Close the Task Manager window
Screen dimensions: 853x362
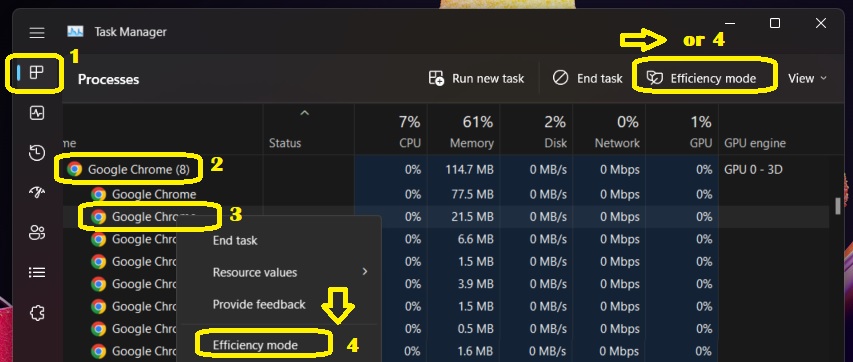pos(820,23)
